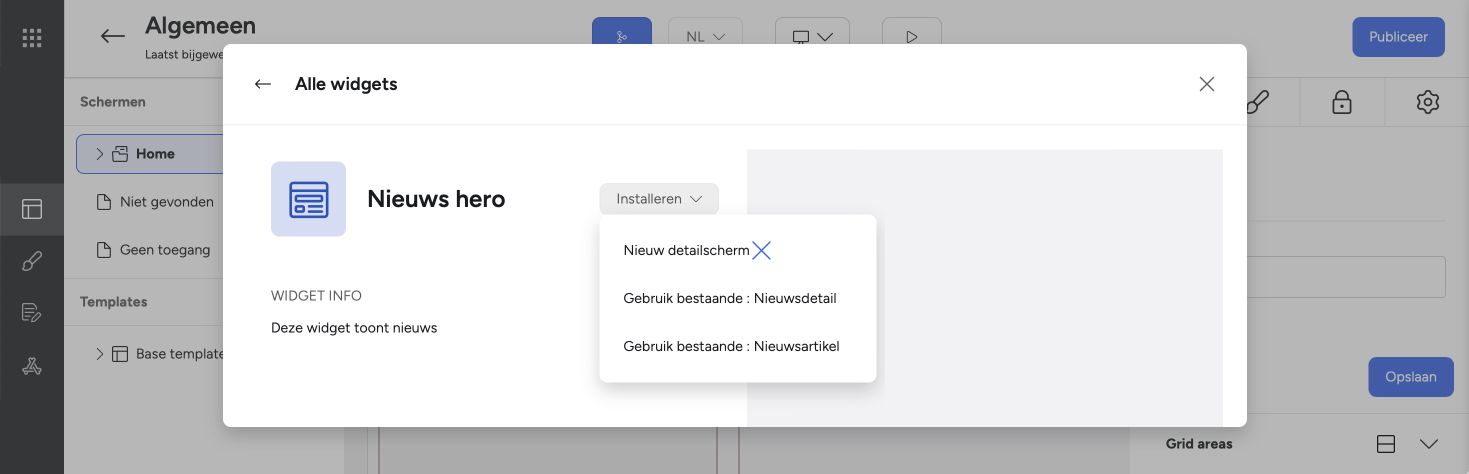The width and height of the screenshot is (1469, 474).
Task: Click the Nieuws hero widget icon
Action: click(x=308, y=199)
